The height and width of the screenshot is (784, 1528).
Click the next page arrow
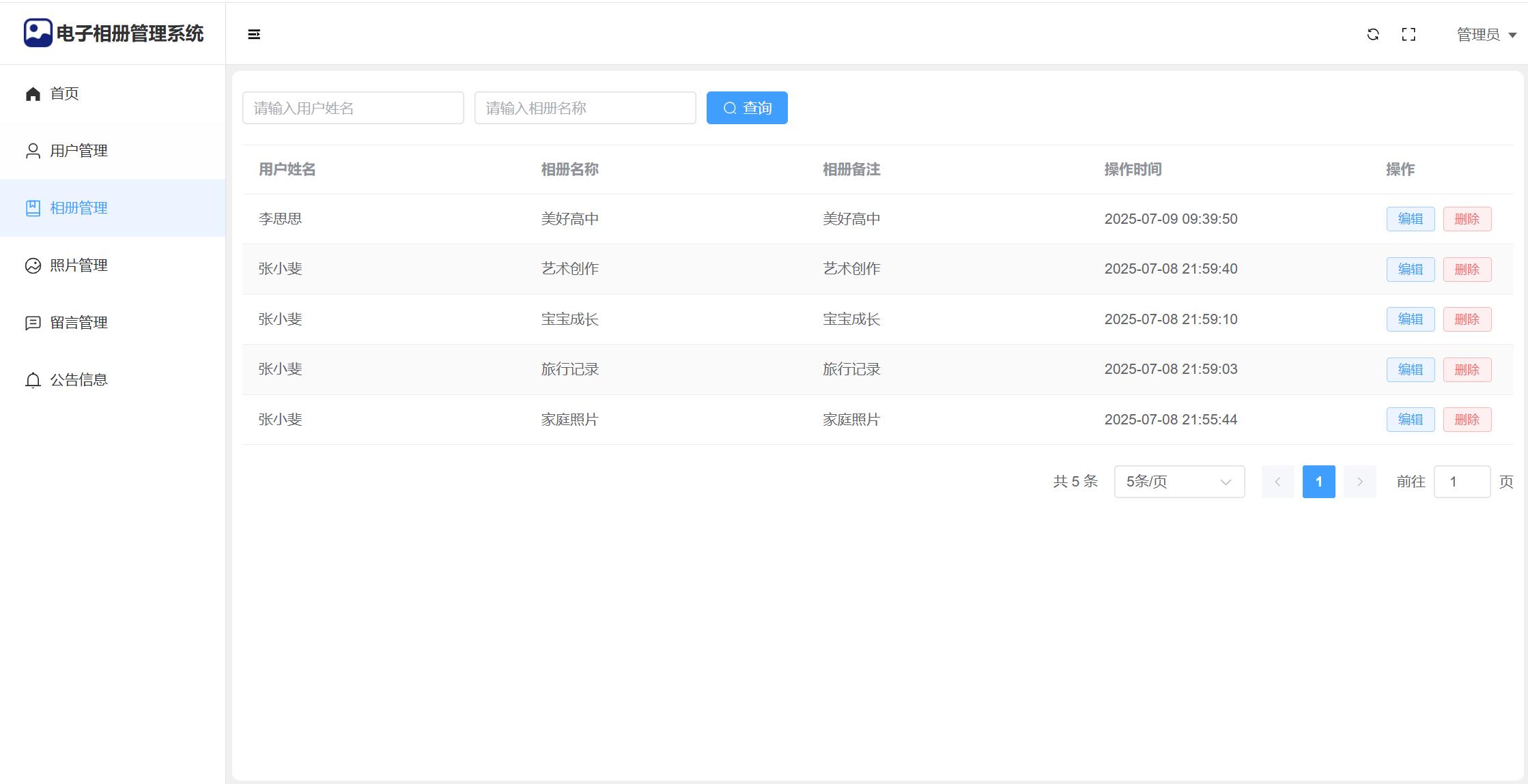[x=1359, y=482]
